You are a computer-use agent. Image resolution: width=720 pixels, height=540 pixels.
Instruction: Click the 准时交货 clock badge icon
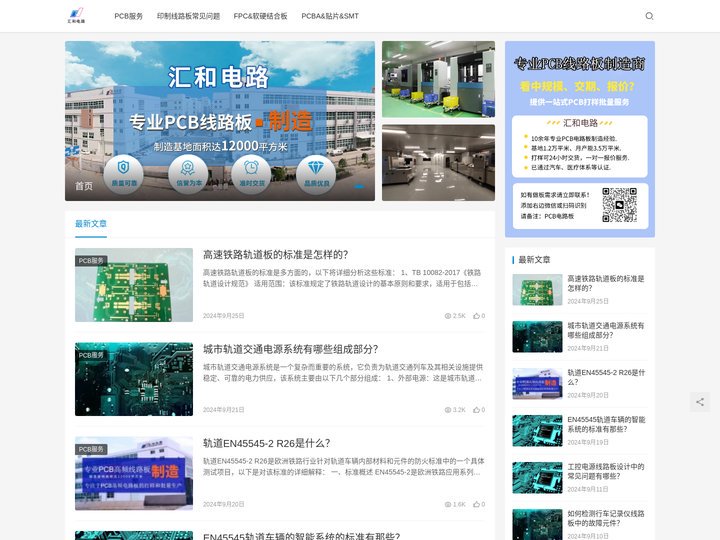[x=251, y=174]
